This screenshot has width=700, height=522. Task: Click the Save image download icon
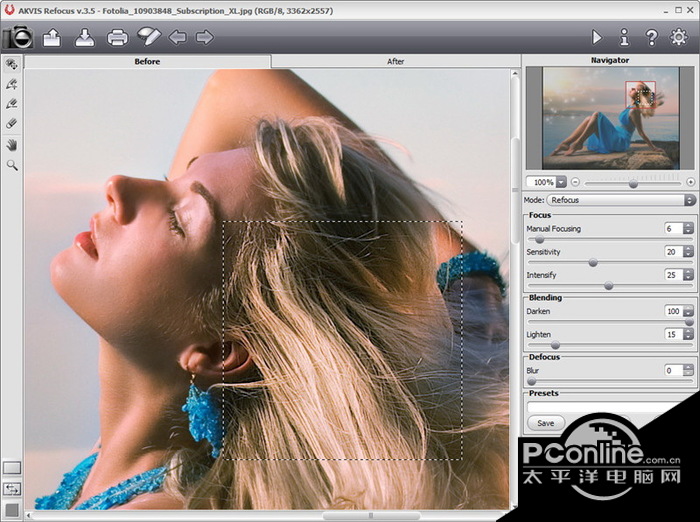coord(85,38)
